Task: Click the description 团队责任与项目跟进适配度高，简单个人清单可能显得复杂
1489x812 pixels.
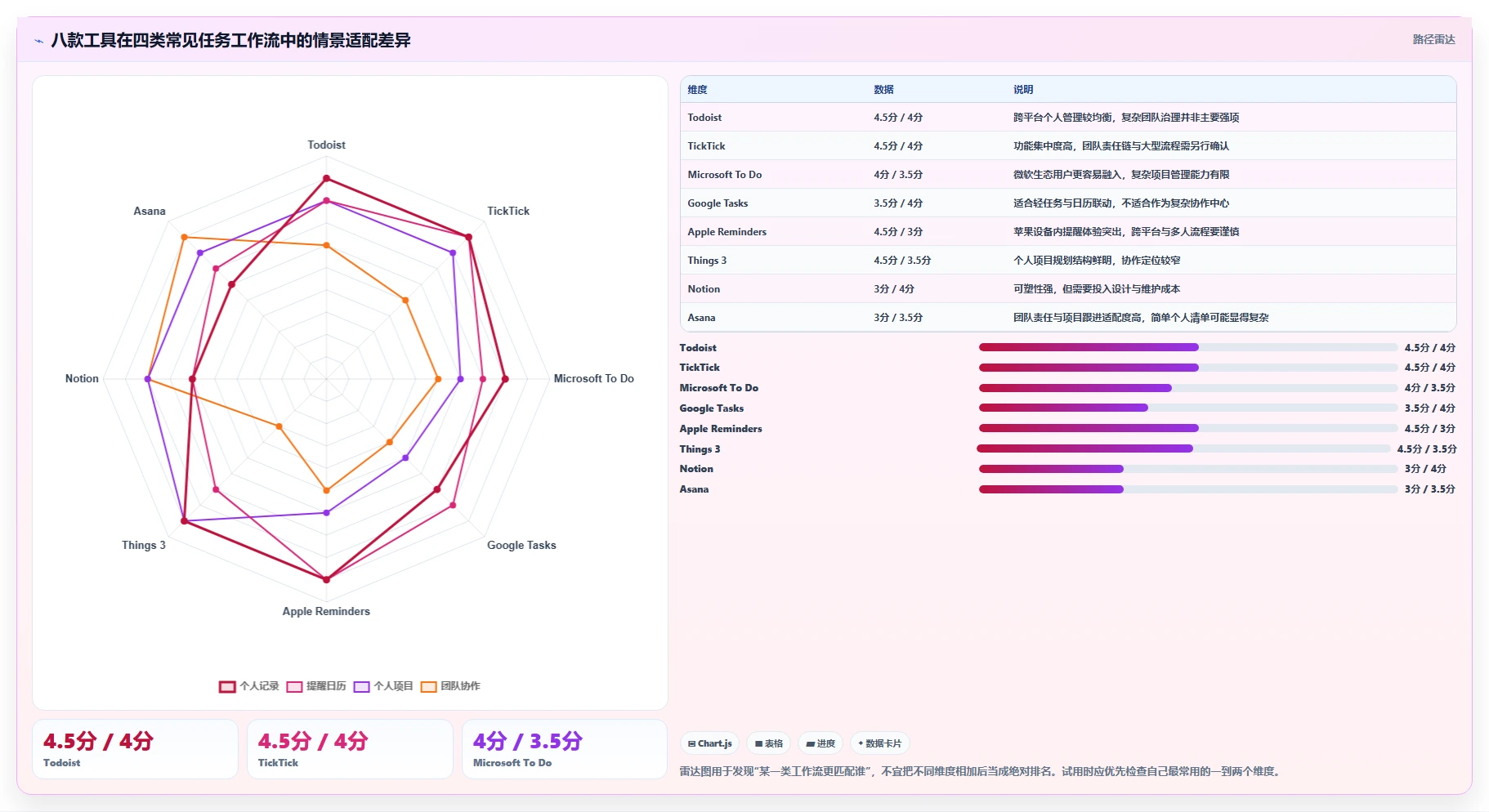Action: (1141, 318)
